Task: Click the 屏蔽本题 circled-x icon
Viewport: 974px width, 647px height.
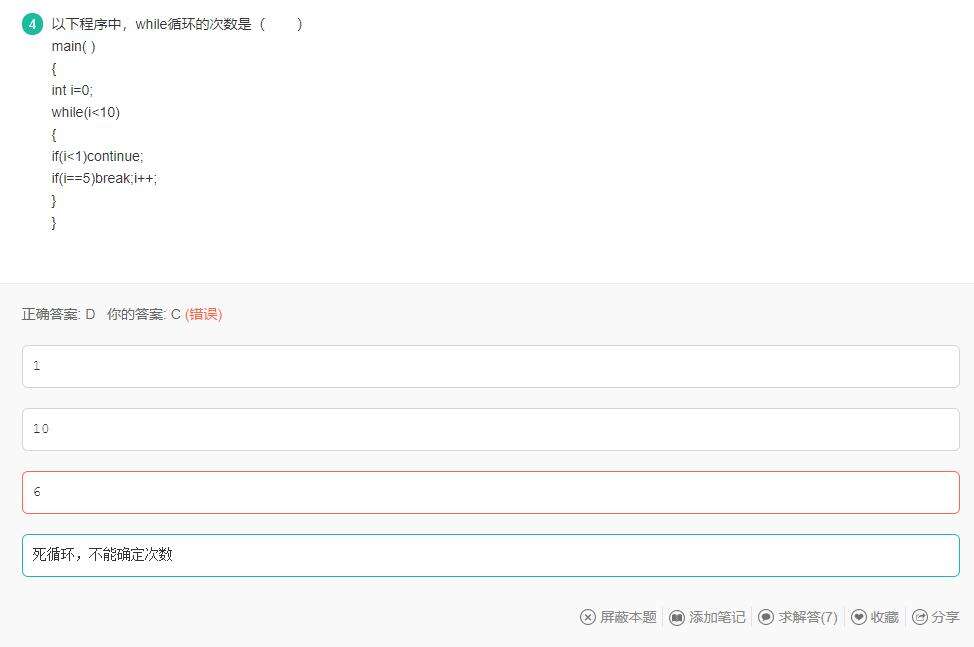Action: tap(588, 617)
